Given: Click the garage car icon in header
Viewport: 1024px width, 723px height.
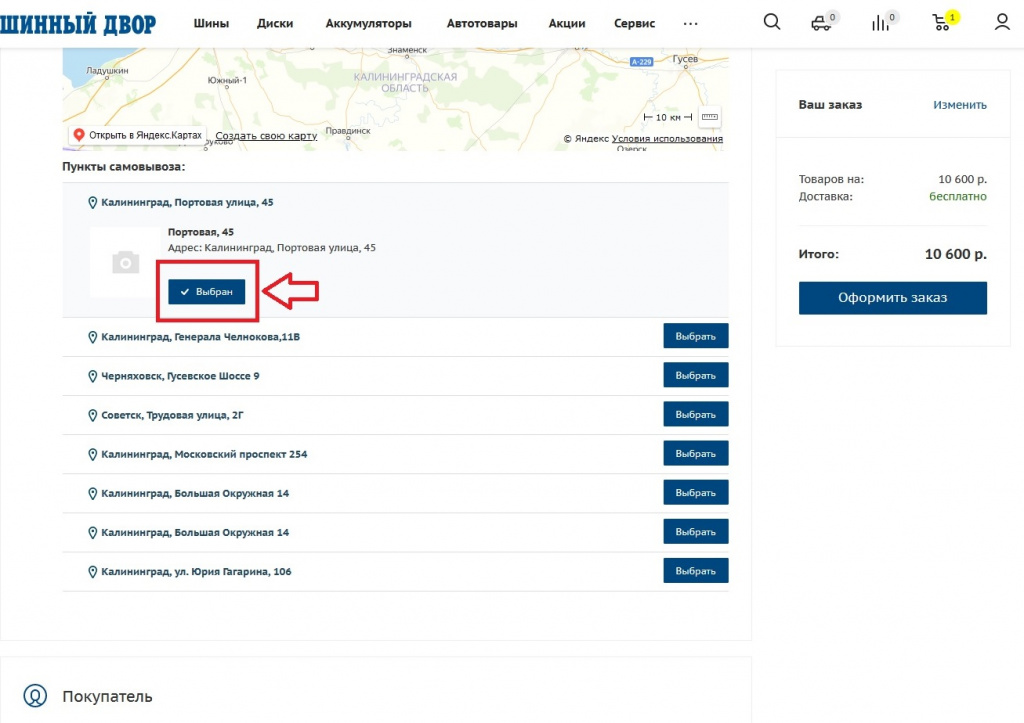Looking at the screenshot, I should [821, 23].
